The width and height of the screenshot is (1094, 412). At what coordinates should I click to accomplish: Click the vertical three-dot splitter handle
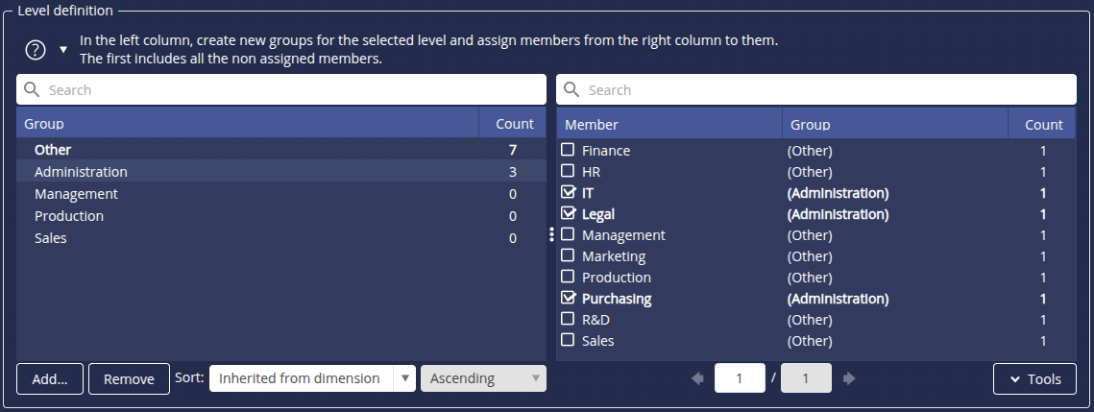pos(551,235)
